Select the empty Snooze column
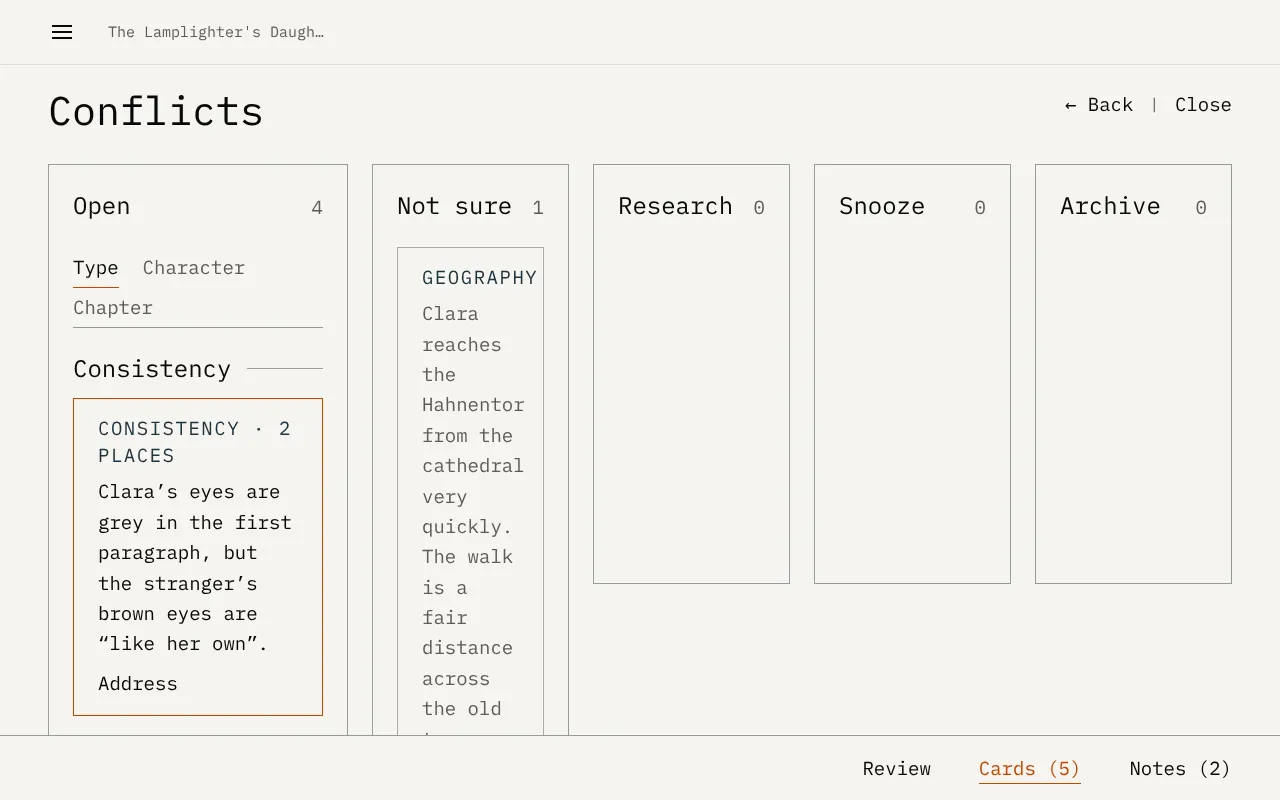This screenshot has height=800, width=1280. point(912,374)
